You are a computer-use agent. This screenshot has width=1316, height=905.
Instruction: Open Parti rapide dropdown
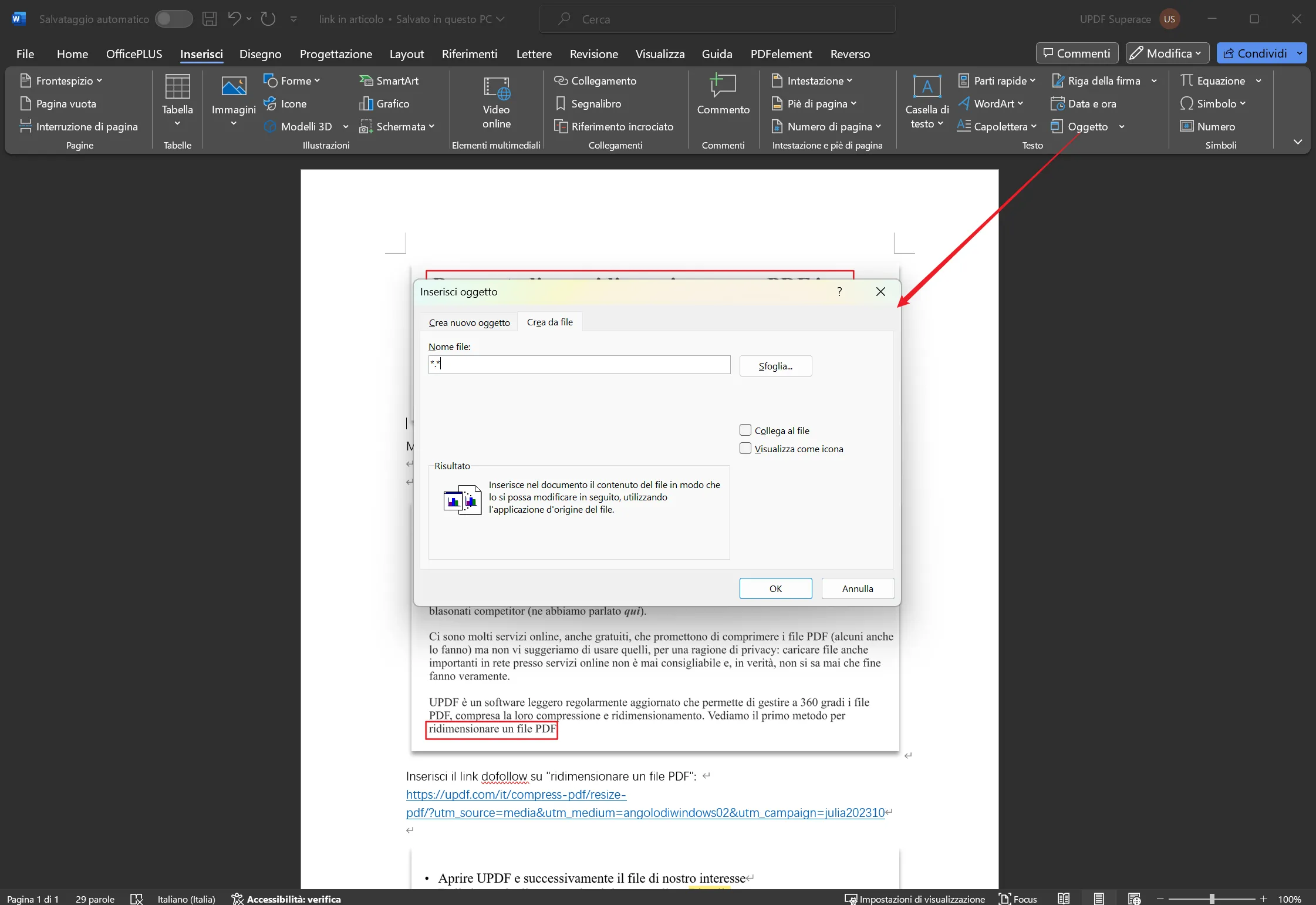[x=1032, y=80]
